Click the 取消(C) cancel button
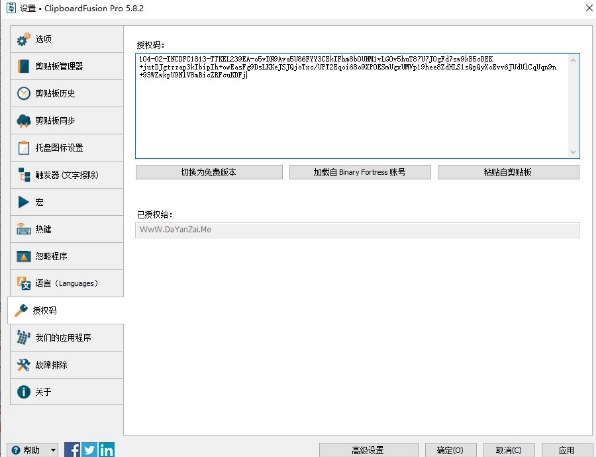 509,450
